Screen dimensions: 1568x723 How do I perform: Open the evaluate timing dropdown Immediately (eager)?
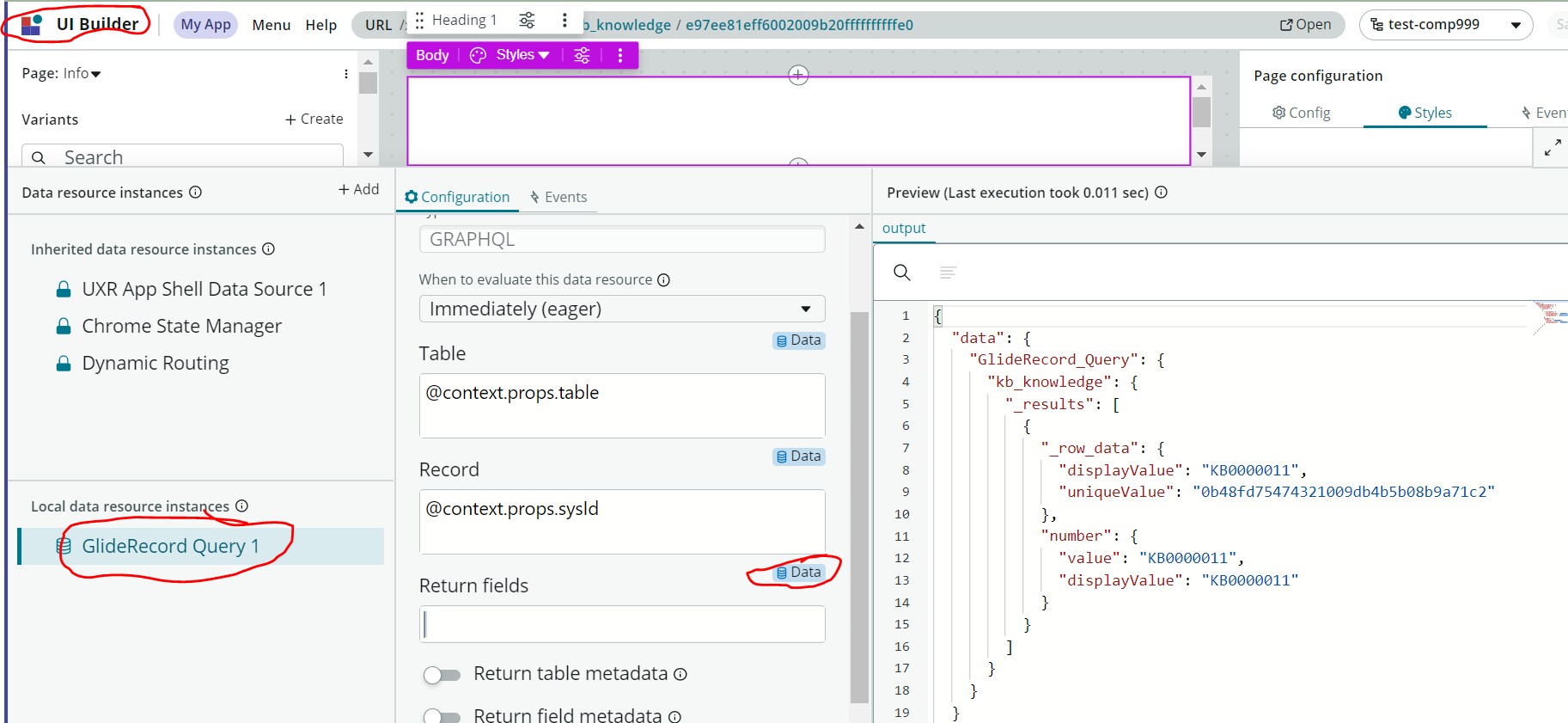click(622, 309)
